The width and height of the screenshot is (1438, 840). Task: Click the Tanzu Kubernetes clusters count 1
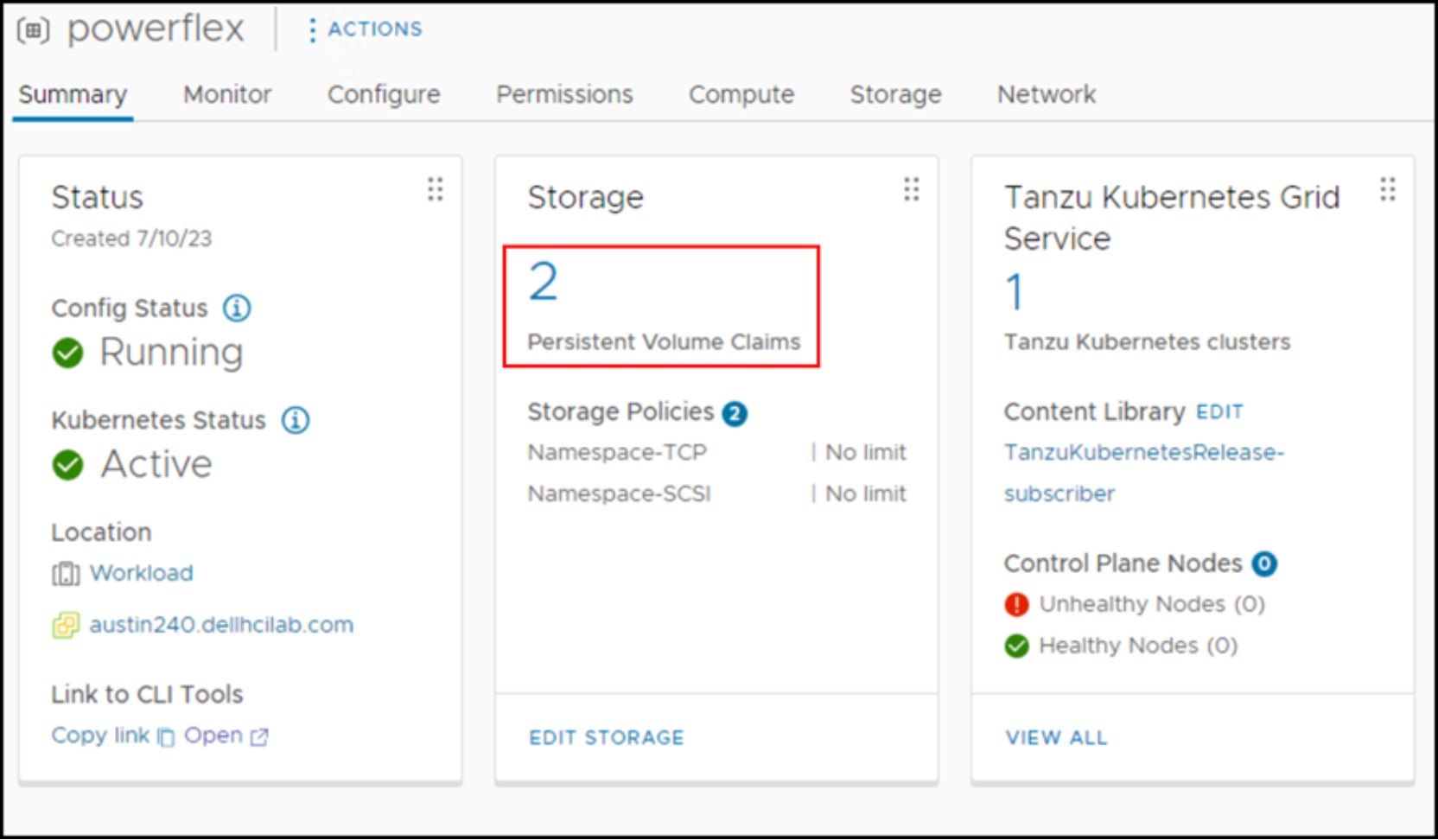click(x=1015, y=292)
